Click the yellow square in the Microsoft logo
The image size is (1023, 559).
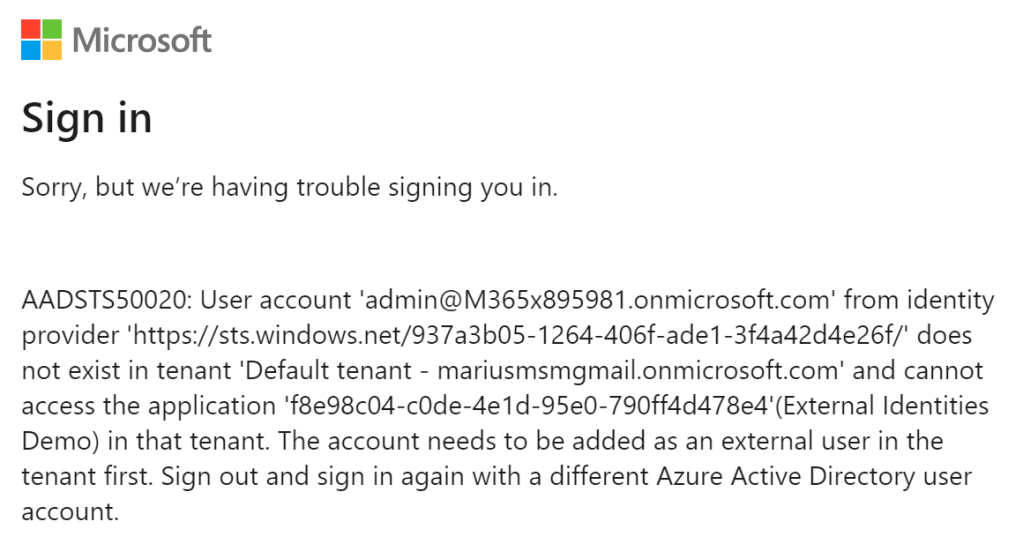pos(52,50)
